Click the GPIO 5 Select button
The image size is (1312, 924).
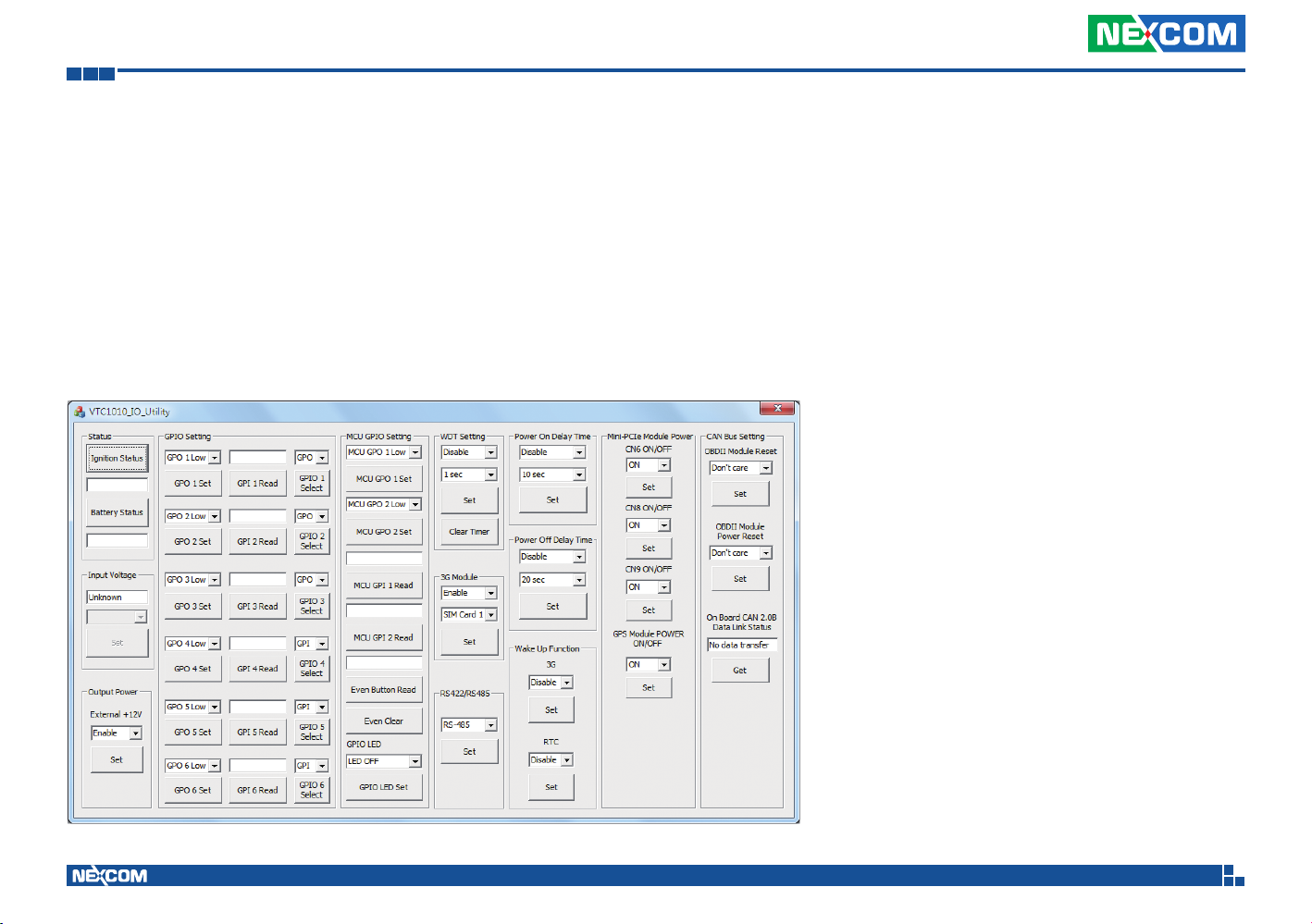click(312, 732)
